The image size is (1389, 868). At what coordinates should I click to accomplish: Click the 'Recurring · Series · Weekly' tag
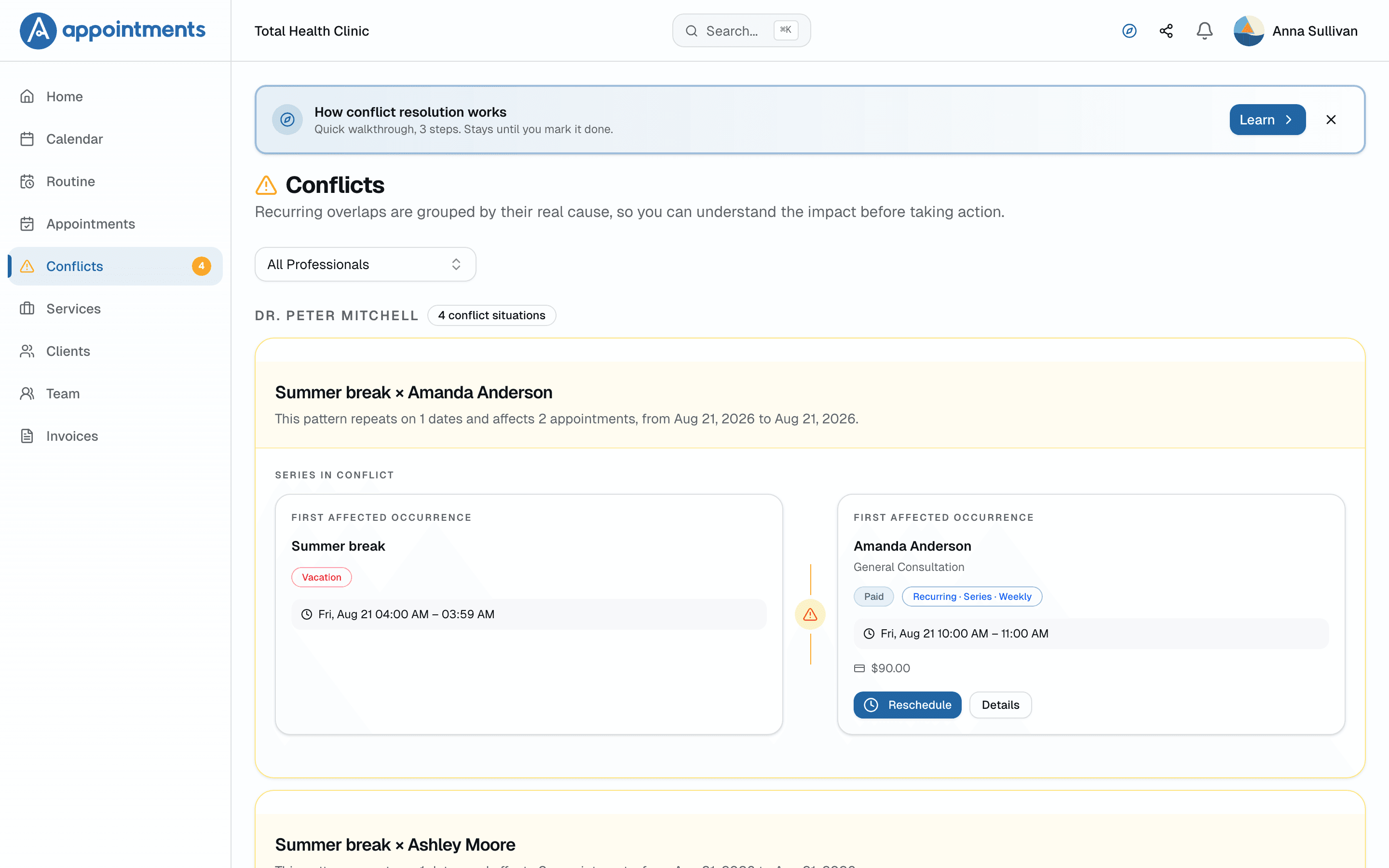(972, 597)
